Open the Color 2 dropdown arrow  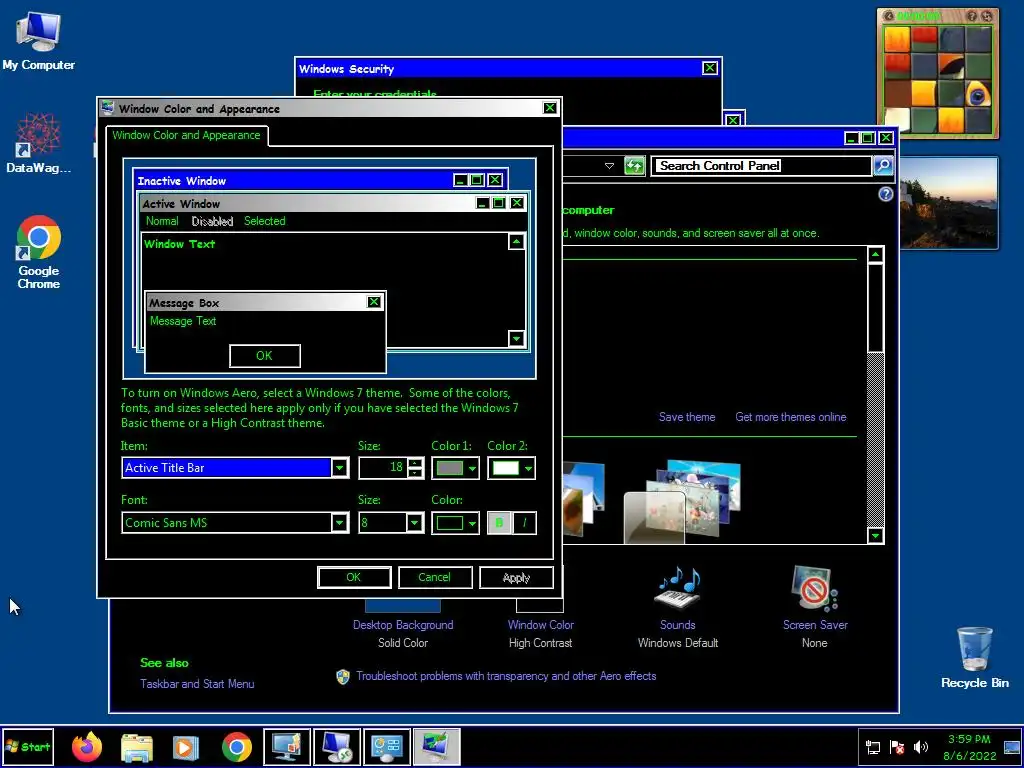528,468
